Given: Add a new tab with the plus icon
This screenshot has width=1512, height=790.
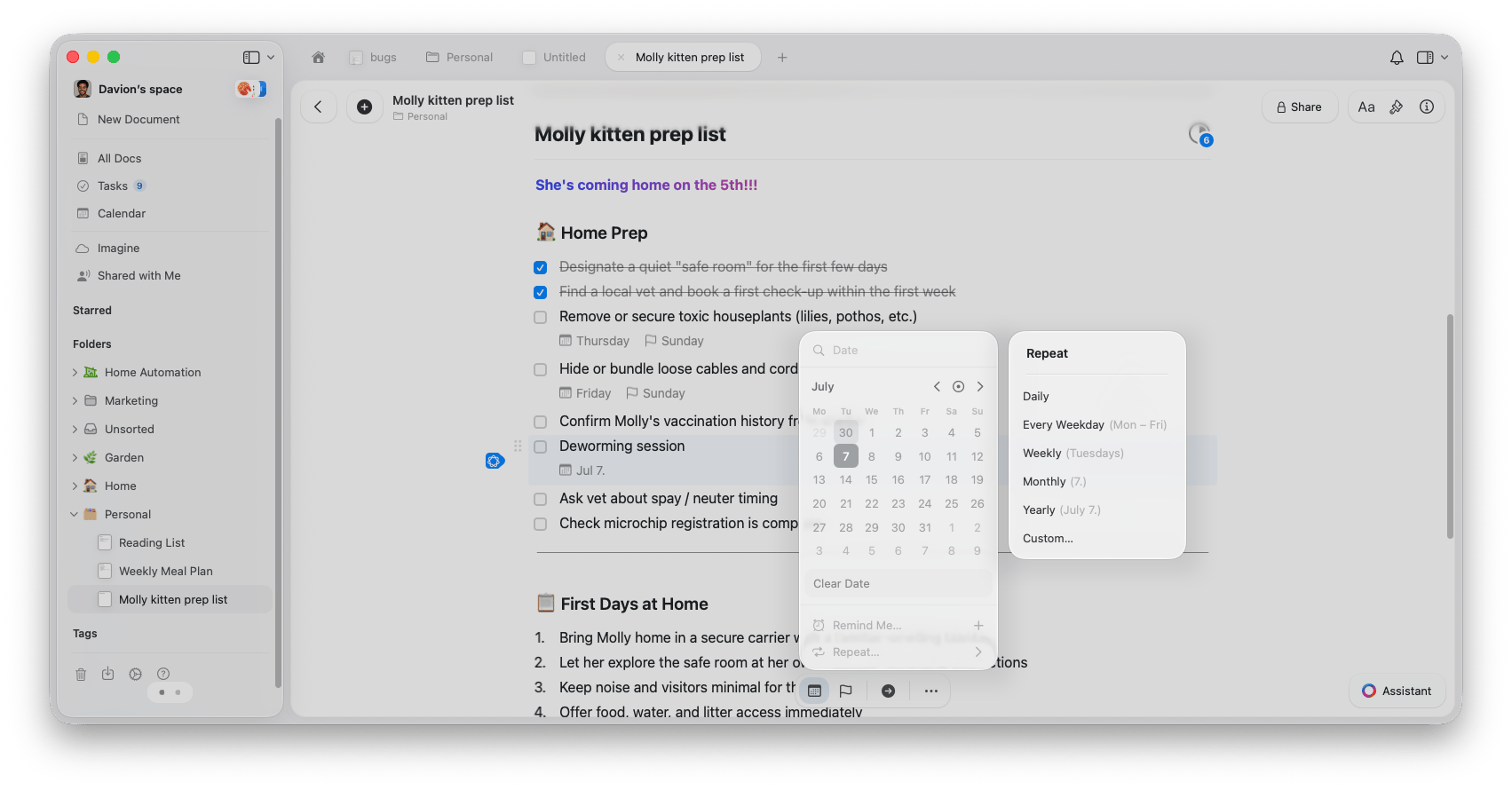Looking at the screenshot, I should [782, 58].
